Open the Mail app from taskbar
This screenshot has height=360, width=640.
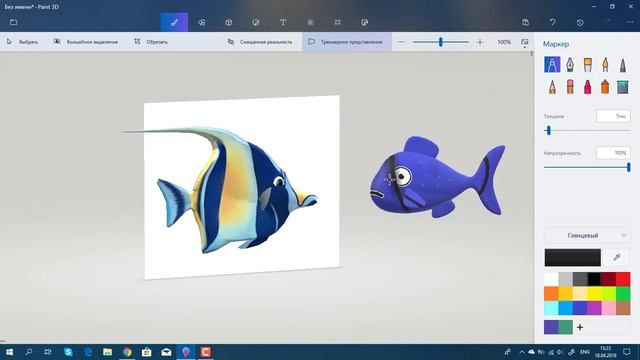(x=166, y=352)
